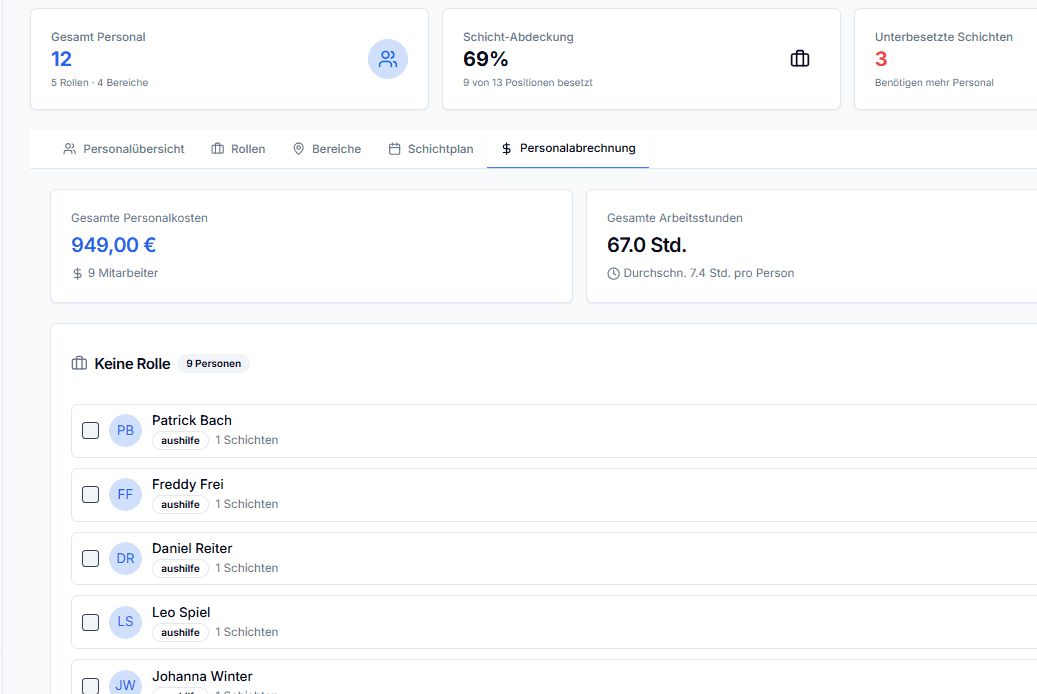
Task: Check the box for Patrick Bach
Action: (91, 431)
